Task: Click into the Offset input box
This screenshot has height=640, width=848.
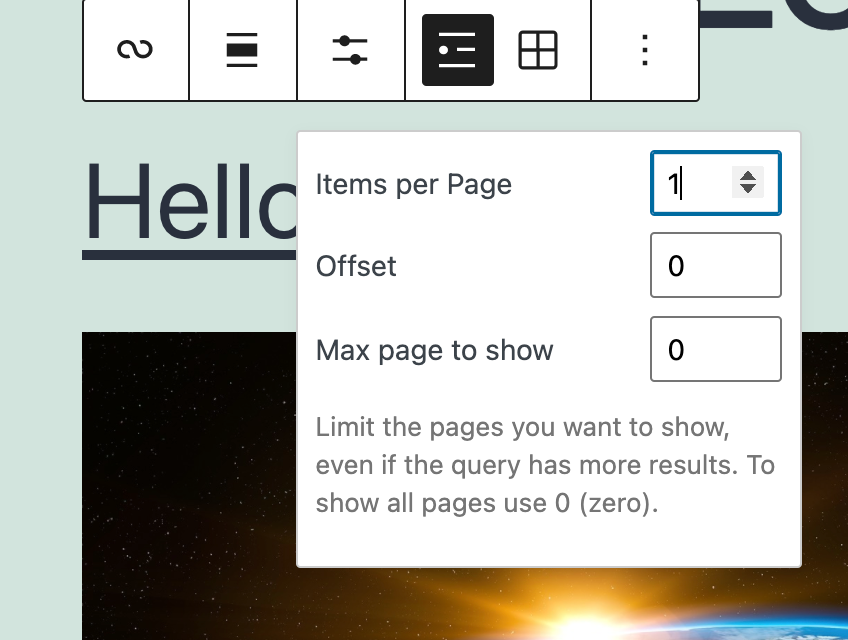Action: [x=715, y=265]
